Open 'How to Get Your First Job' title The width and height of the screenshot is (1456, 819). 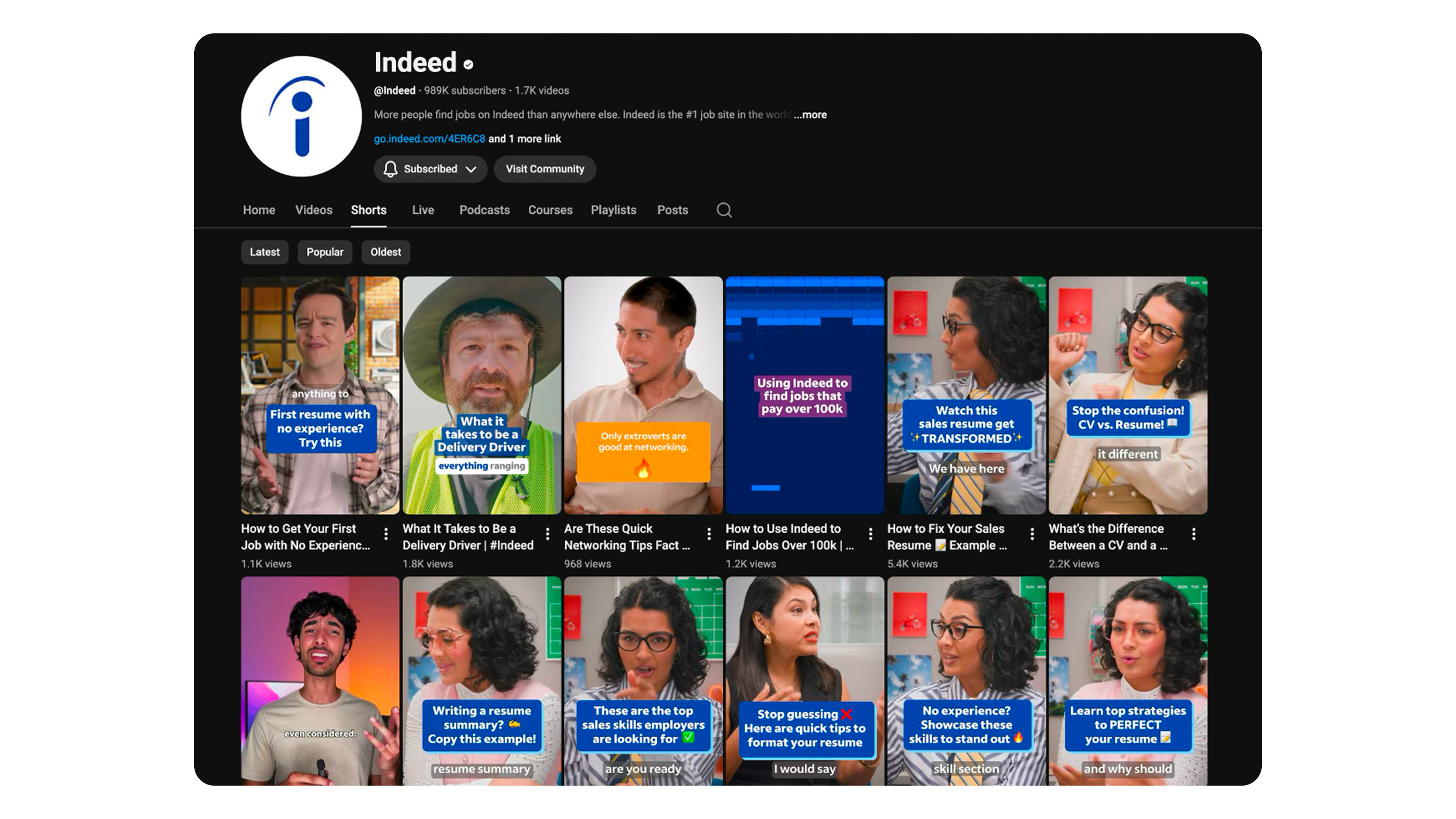tap(306, 537)
